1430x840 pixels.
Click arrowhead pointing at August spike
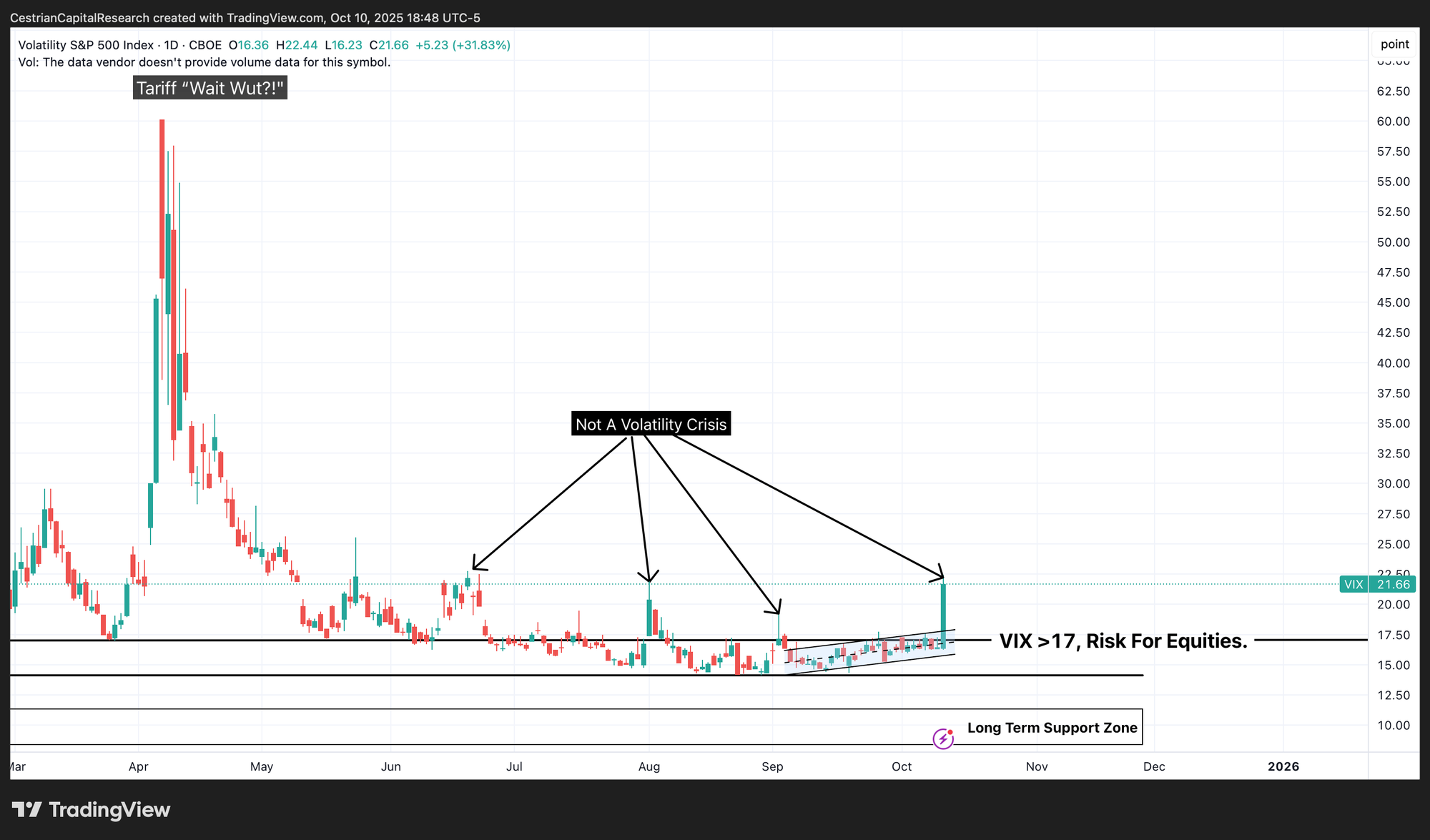pyautogui.click(x=649, y=578)
